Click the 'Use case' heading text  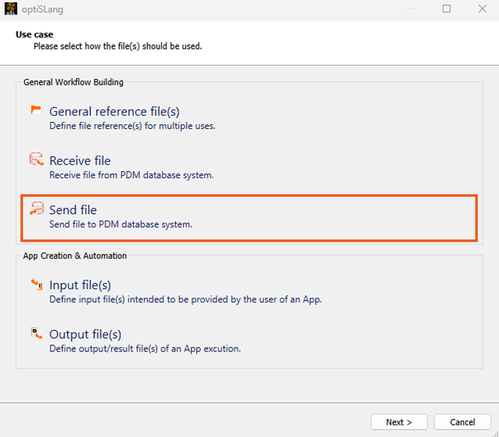click(34, 34)
